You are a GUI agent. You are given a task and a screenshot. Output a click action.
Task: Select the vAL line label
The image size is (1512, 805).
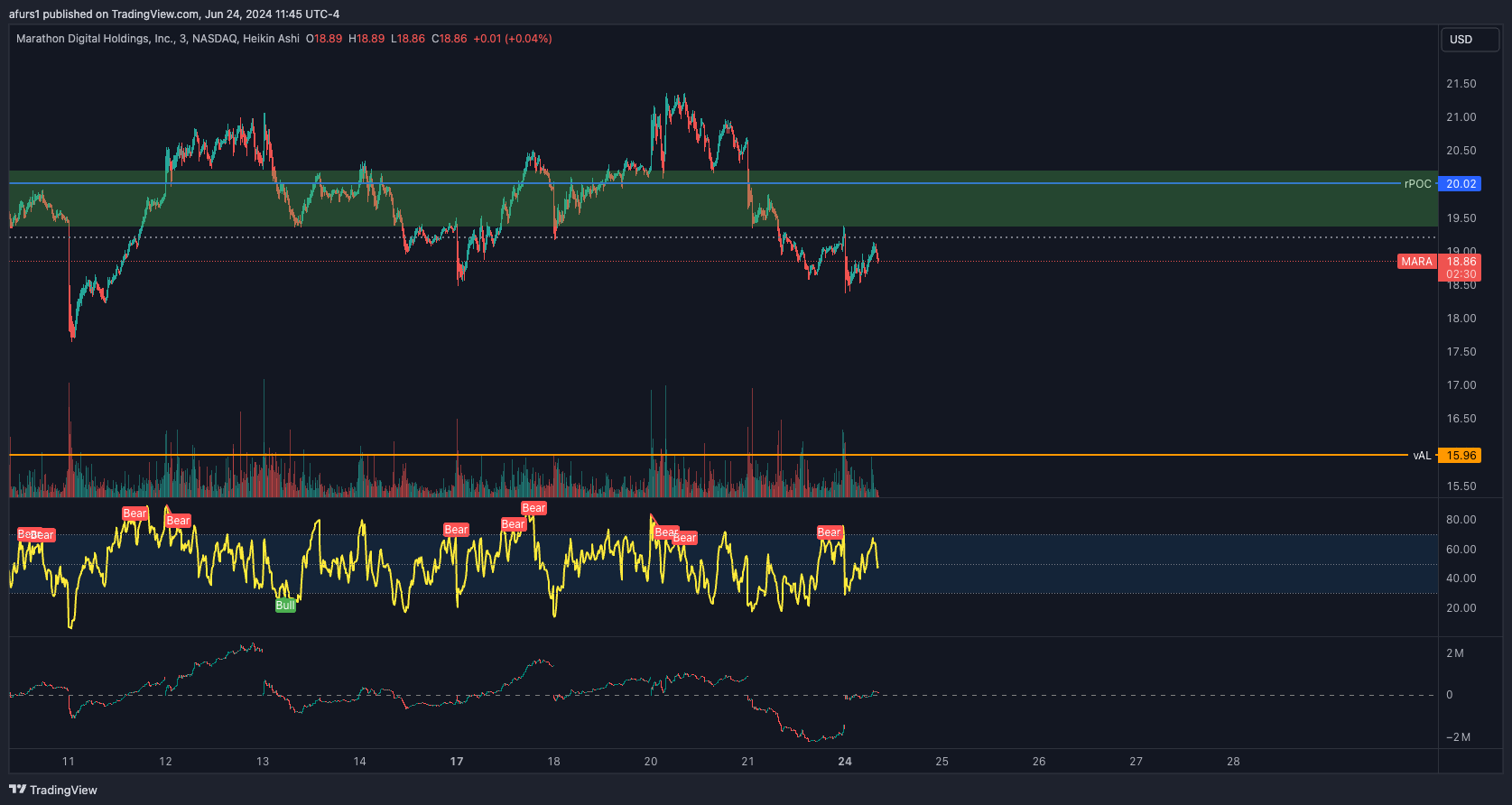tap(1422, 456)
